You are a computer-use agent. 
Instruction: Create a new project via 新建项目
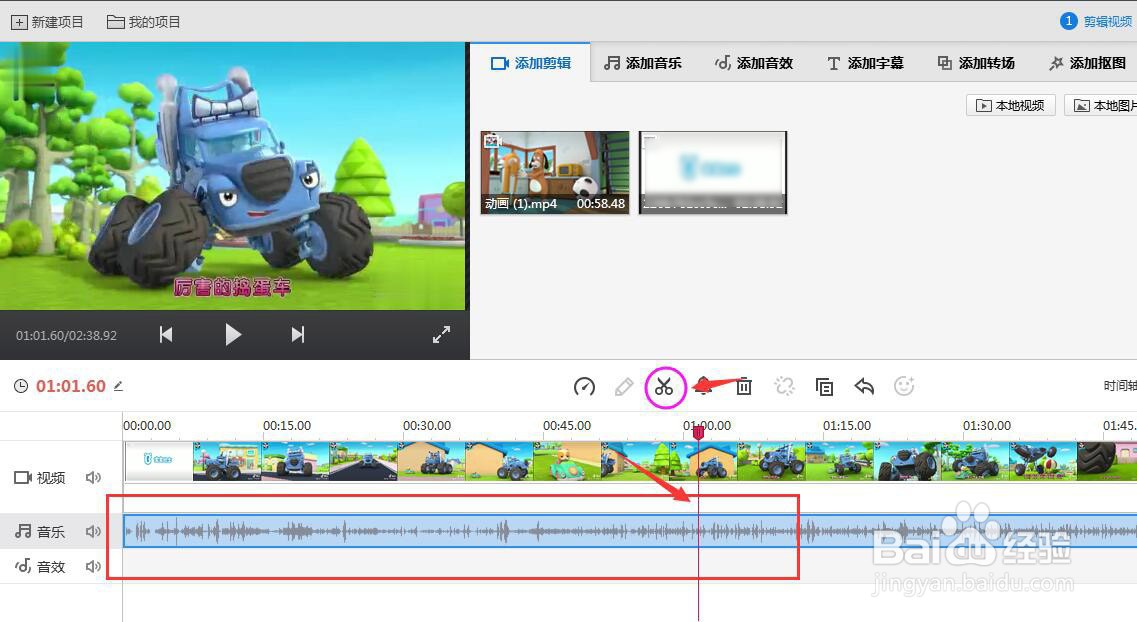coord(47,22)
